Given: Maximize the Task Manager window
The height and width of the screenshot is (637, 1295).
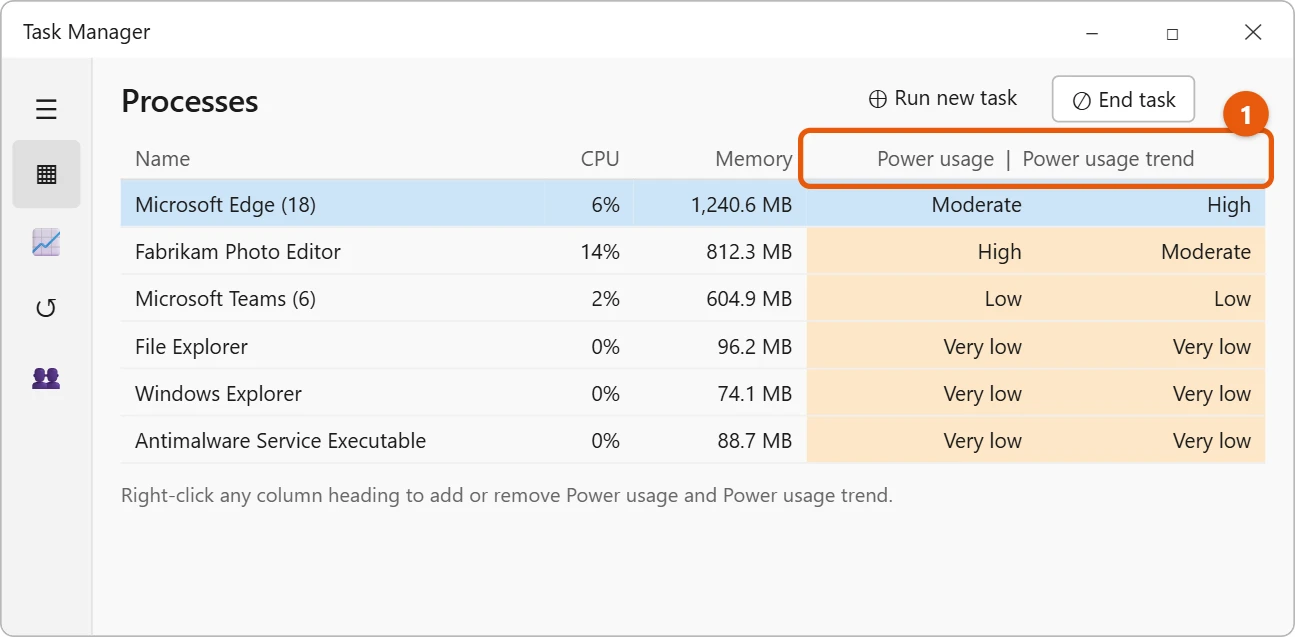Looking at the screenshot, I should click(x=1172, y=33).
